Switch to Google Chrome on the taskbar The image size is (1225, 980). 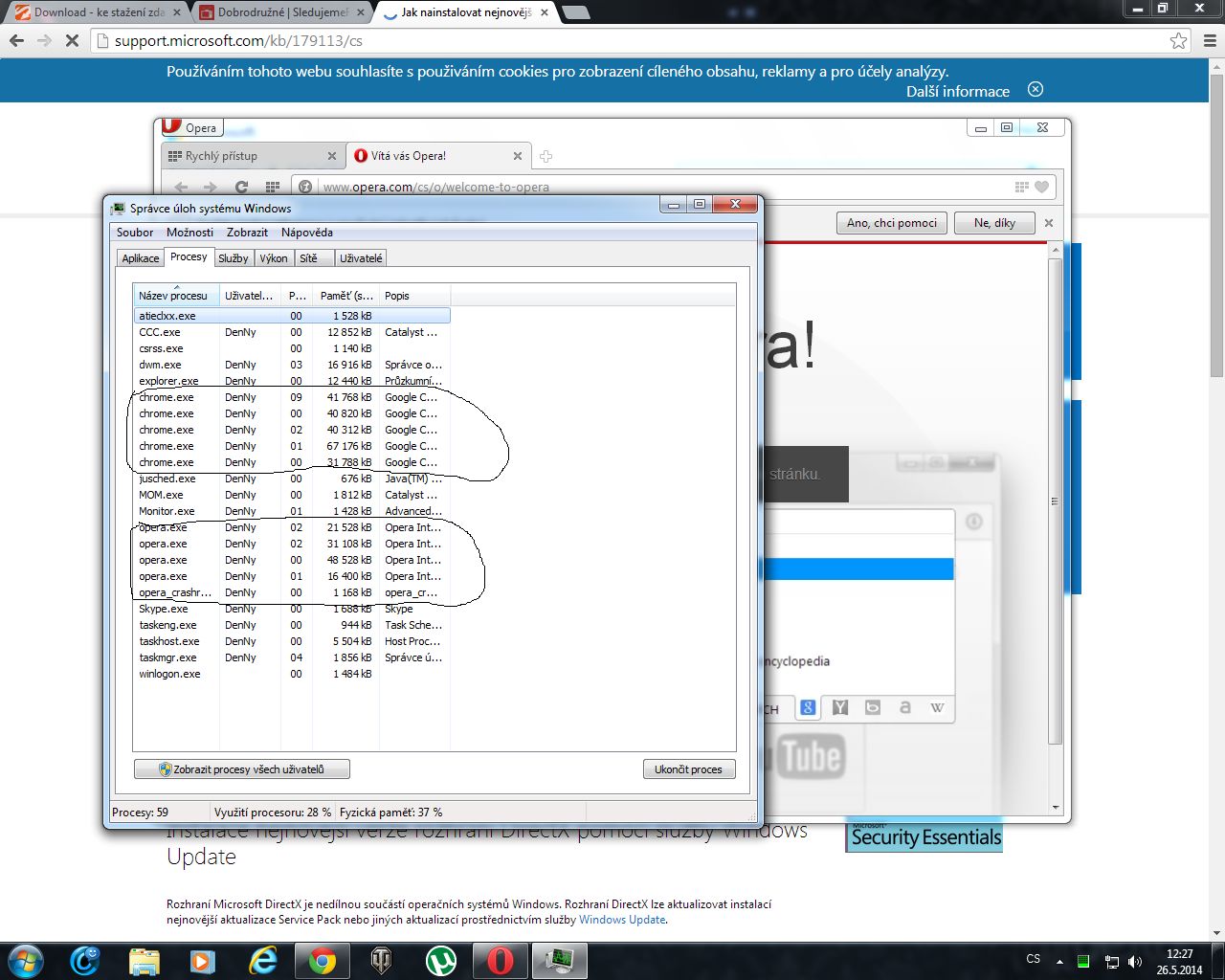click(x=322, y=961)
